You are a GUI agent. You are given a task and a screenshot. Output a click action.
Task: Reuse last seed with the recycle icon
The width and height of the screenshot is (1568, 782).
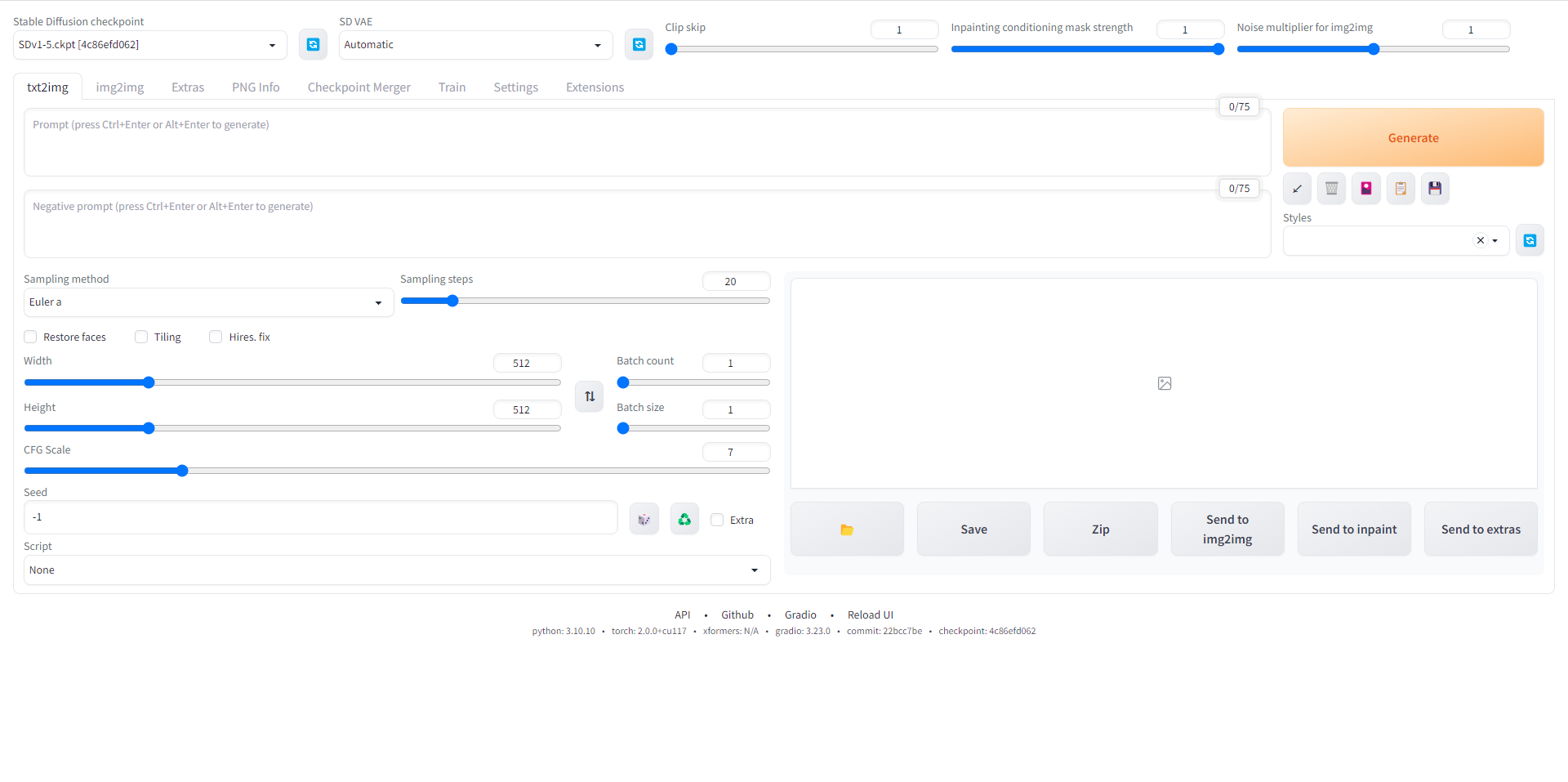(684, 520)
